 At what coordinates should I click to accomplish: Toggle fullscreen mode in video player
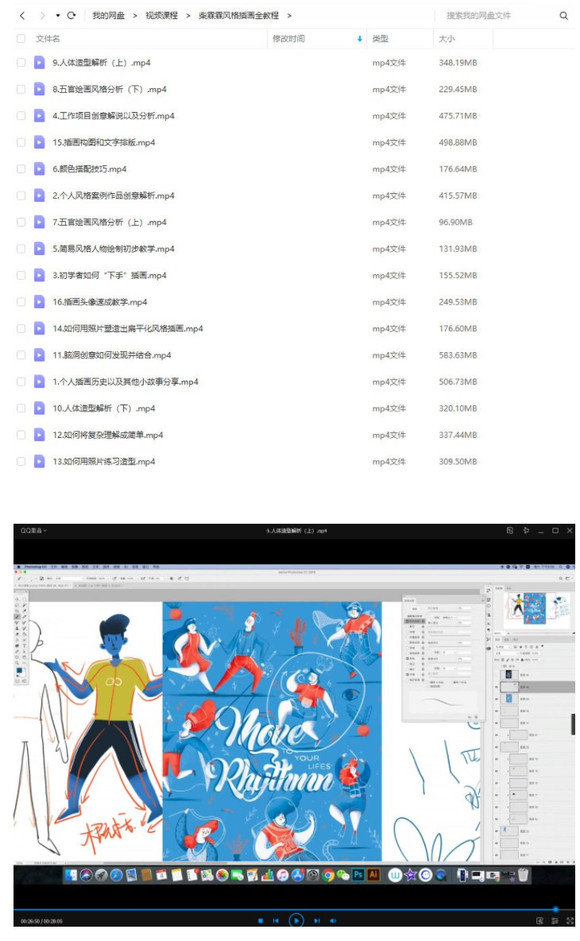click(x=569, y=921)
